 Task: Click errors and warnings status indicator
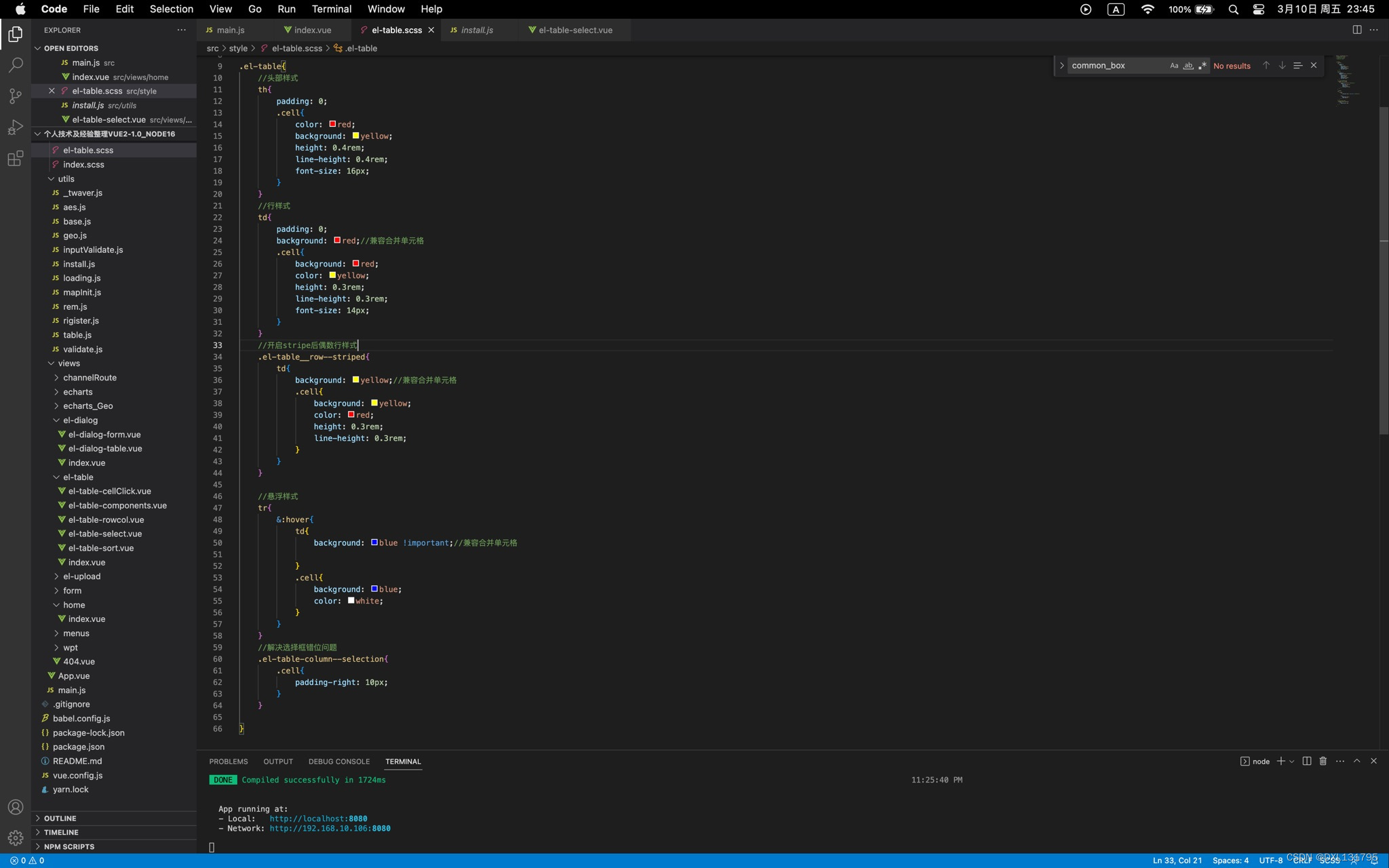[x=27, y=861]
